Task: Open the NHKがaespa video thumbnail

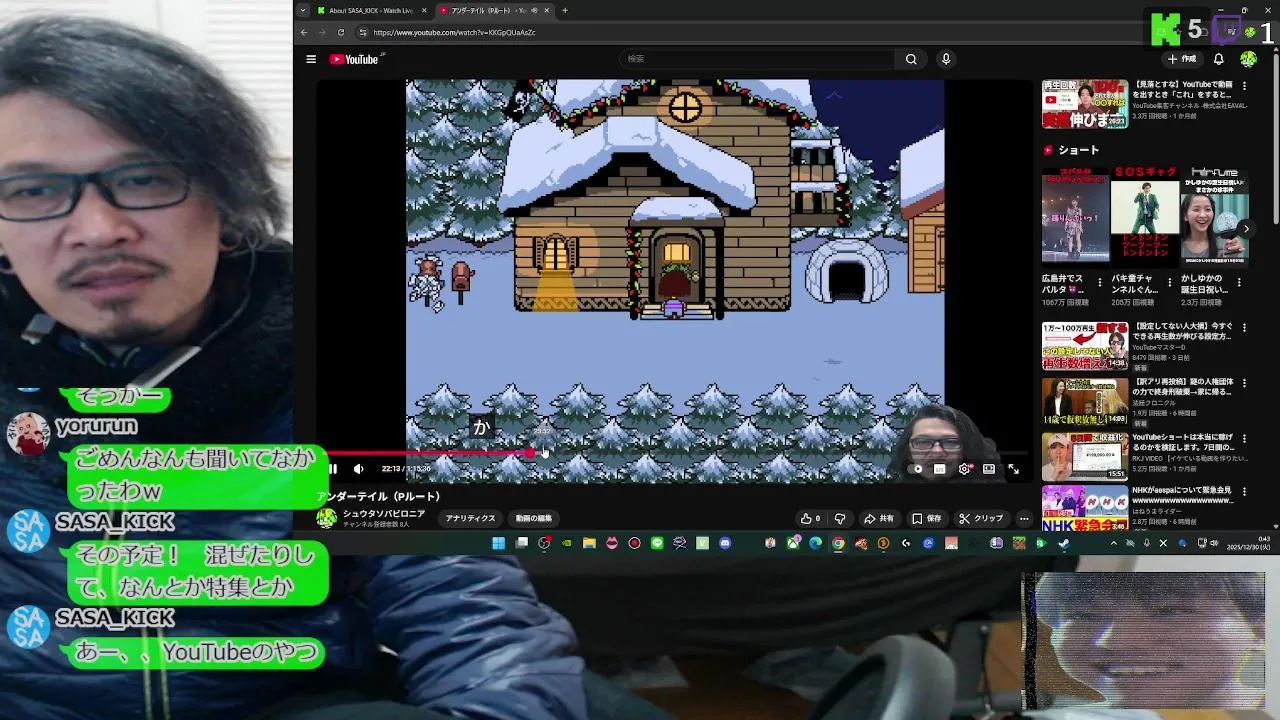Action: point(1085,508)
